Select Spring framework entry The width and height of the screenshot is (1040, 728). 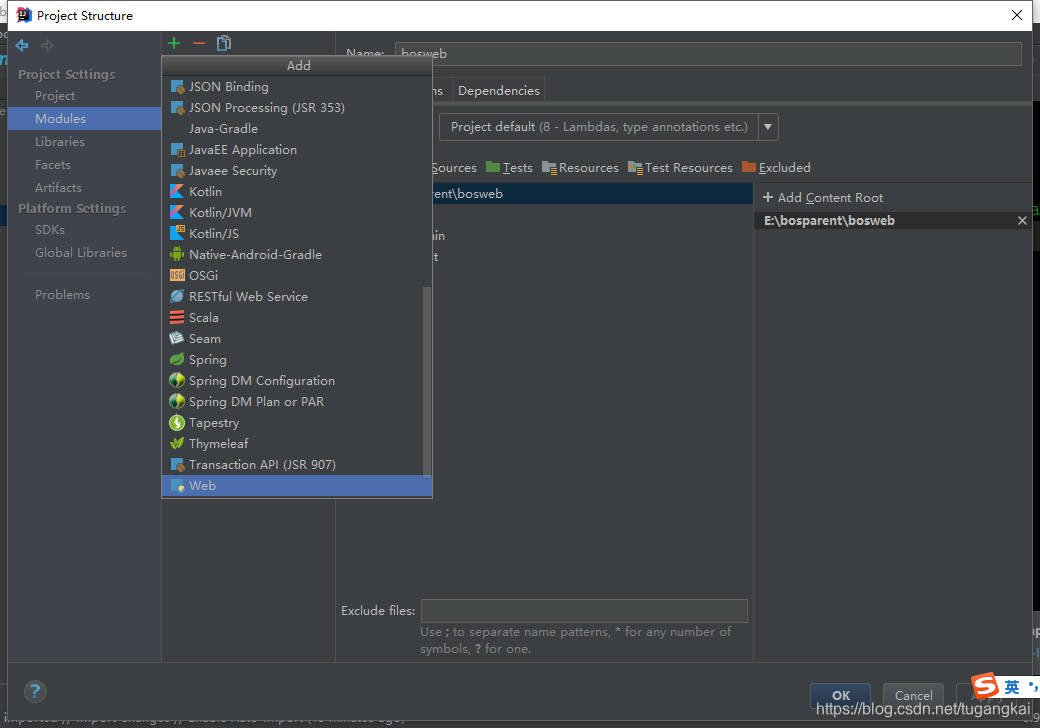click(x=292, y=359)
